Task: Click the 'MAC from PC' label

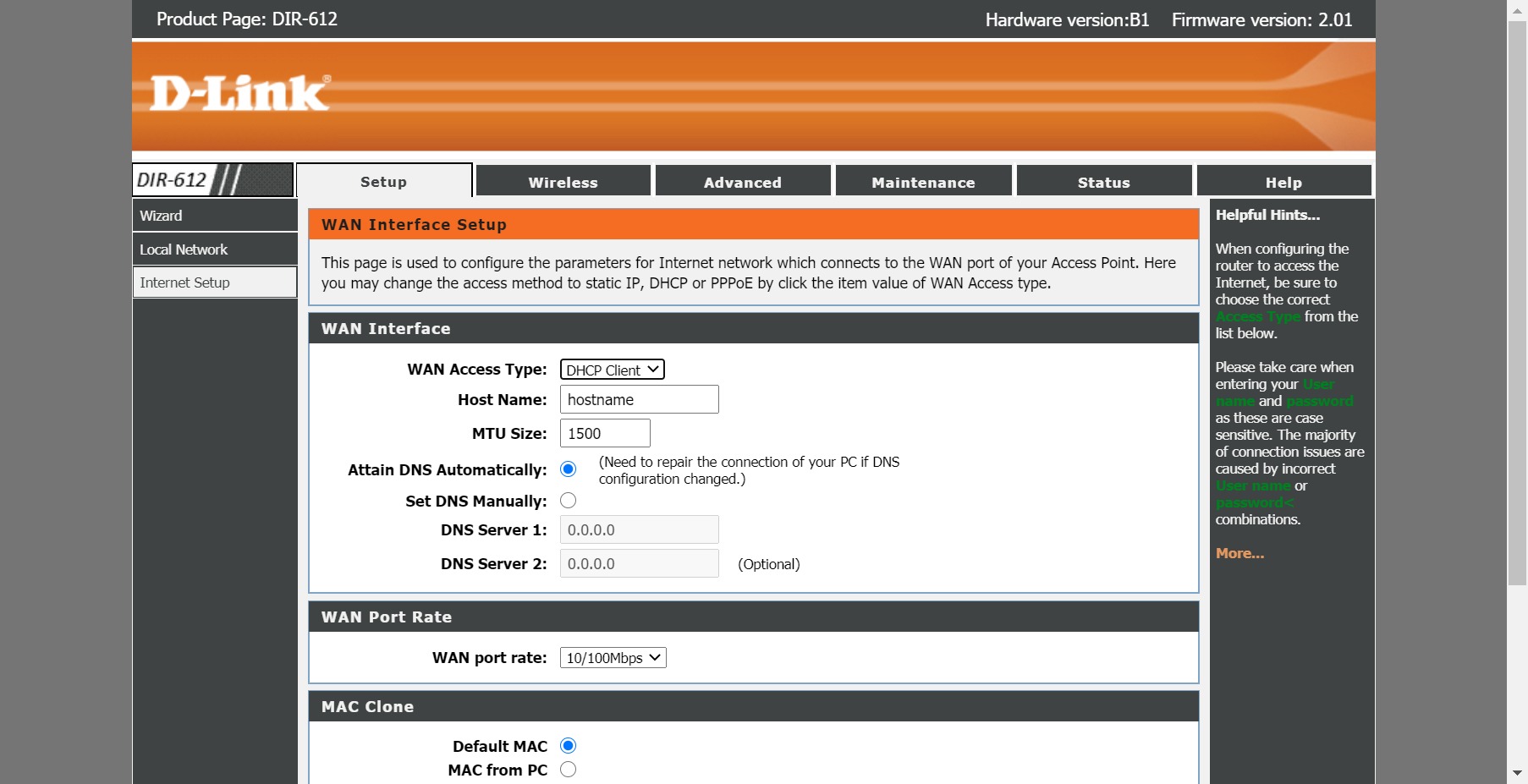Action: [497, 770]
